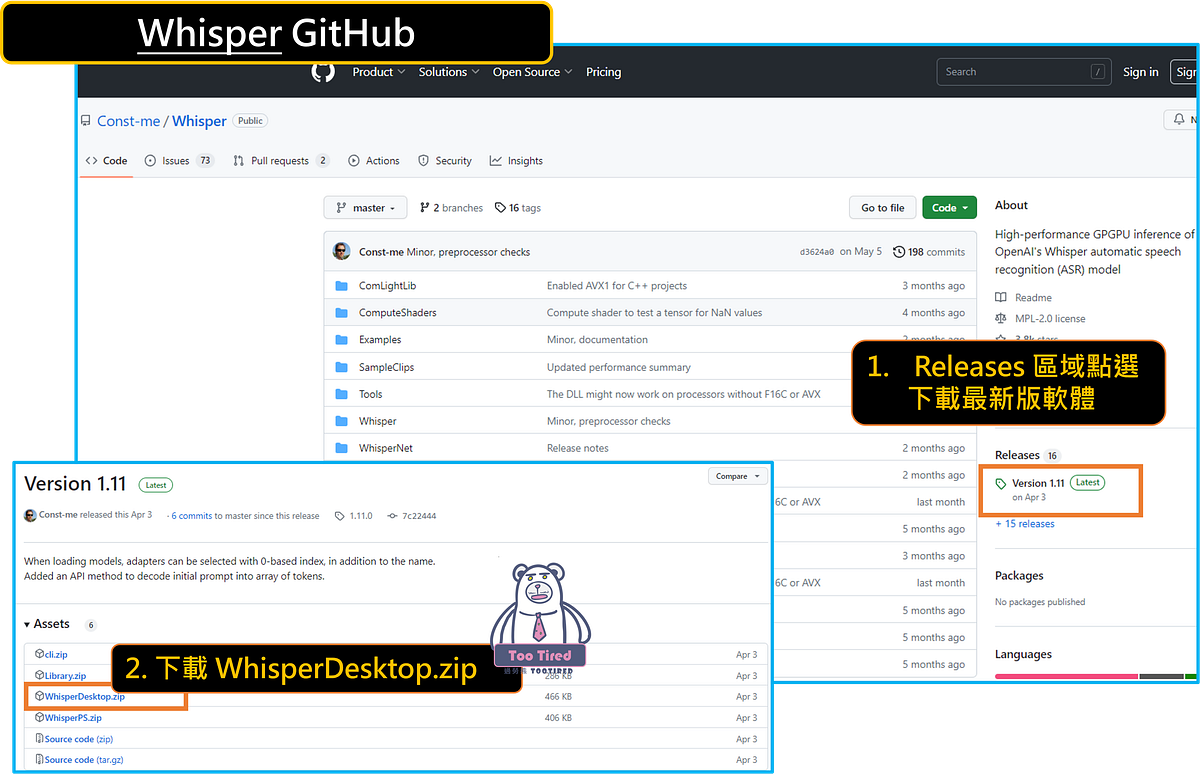
Task: Click the clock icon beside 198 commits
Action: tap(897, 252)
